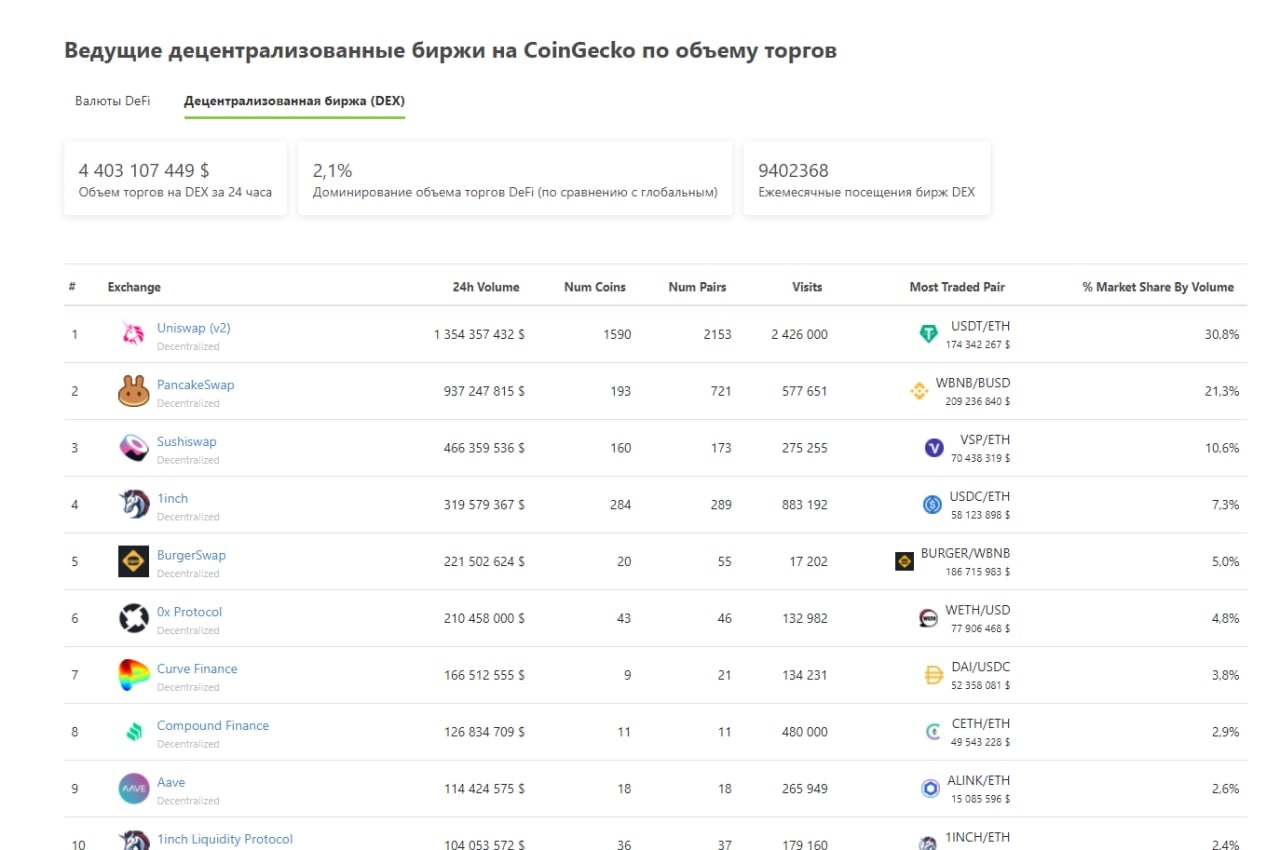Click the 1inch row unicorn logo
The image size is (1280, 850).
(133, 505)
